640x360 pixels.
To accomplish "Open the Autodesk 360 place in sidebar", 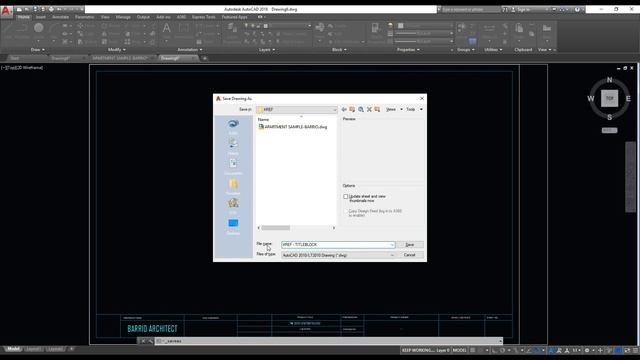I will click(x=233, y=126).
